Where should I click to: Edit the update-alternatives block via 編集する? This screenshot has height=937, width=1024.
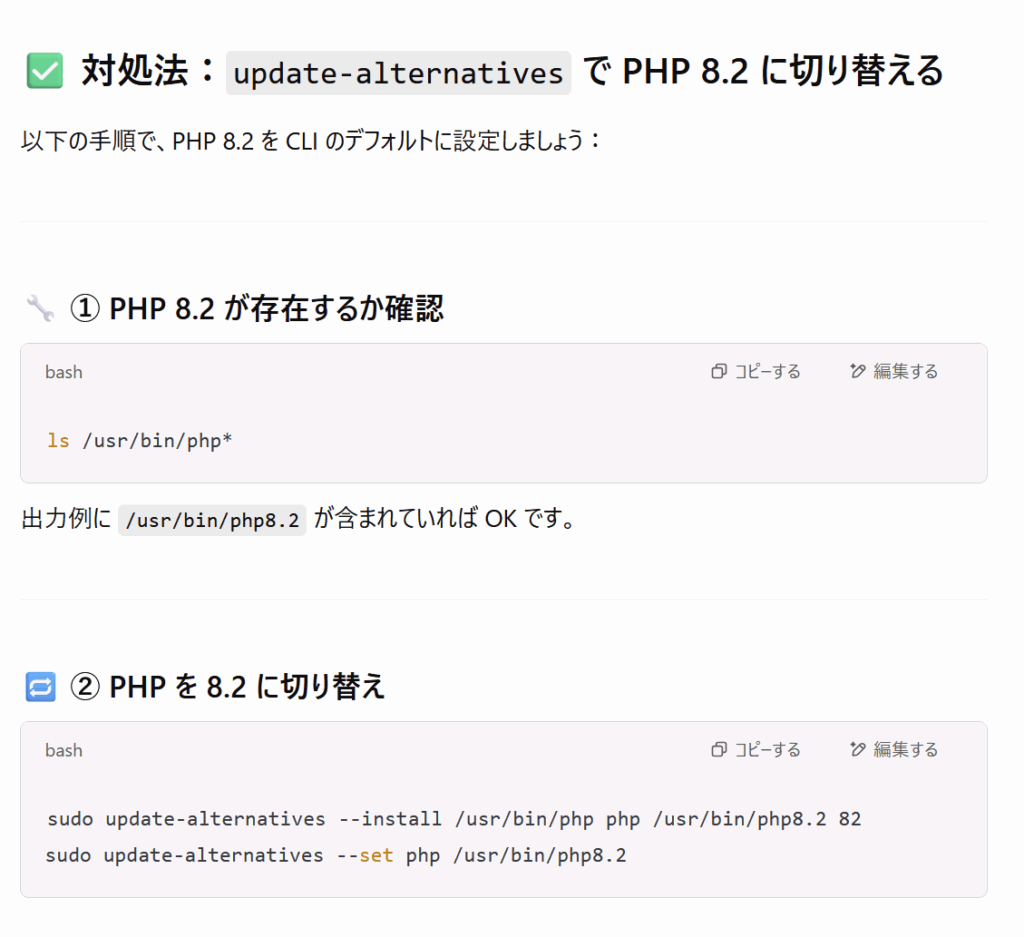click(x=894, y=750)
